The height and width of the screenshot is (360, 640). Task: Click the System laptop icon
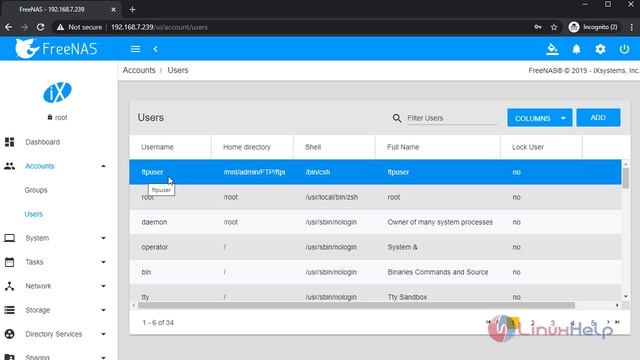[x=9, y=238]
